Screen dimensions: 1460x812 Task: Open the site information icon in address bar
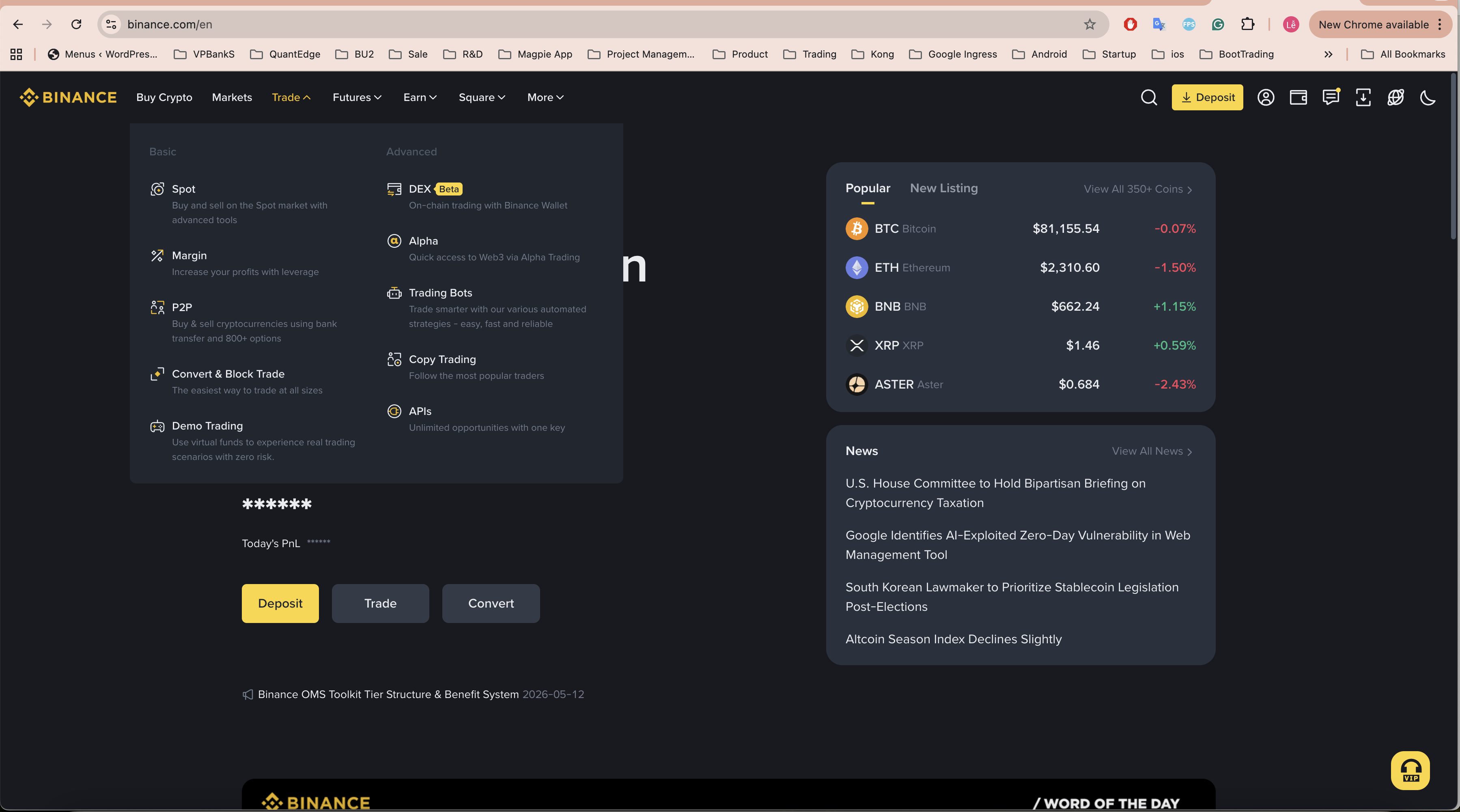[x=111, y=24]
